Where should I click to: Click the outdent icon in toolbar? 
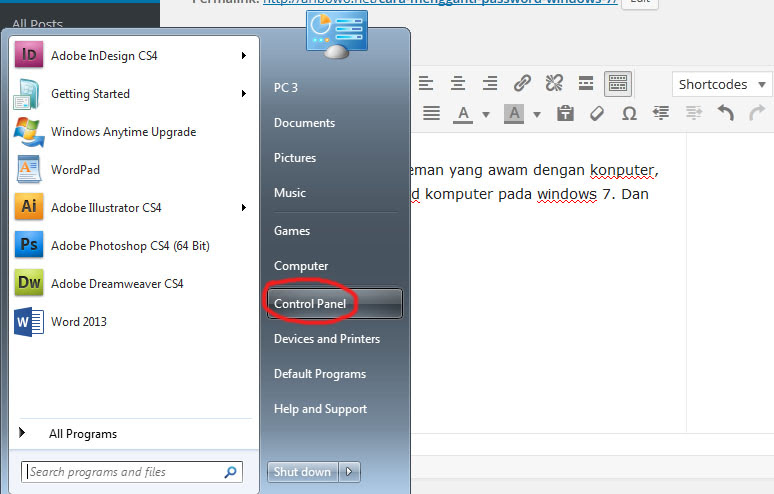[661, 114]
